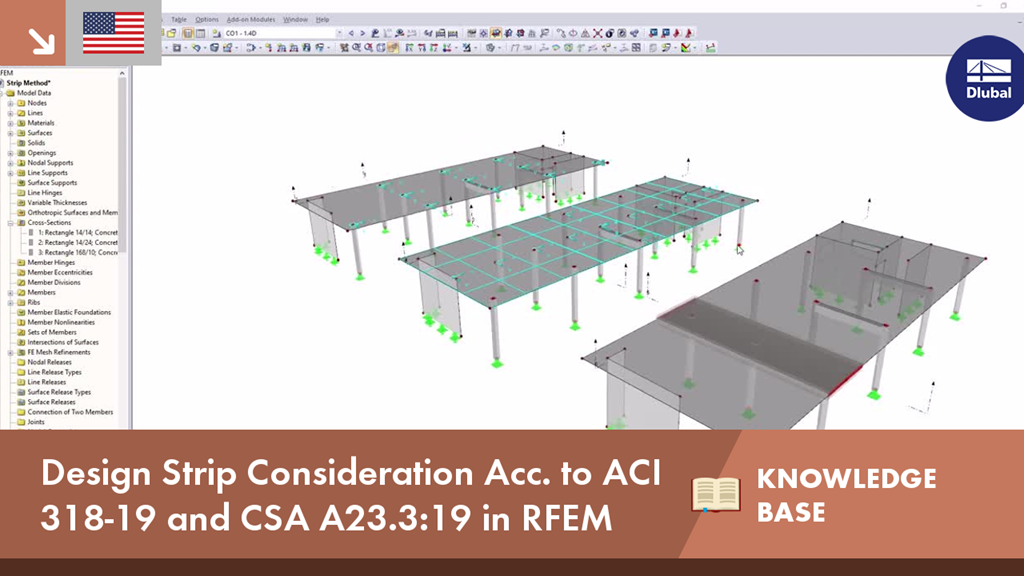The width and height of the screenshot is (1024, 576).
Task: Expand the Surfaces tree folder
Action: pos(10,133)
